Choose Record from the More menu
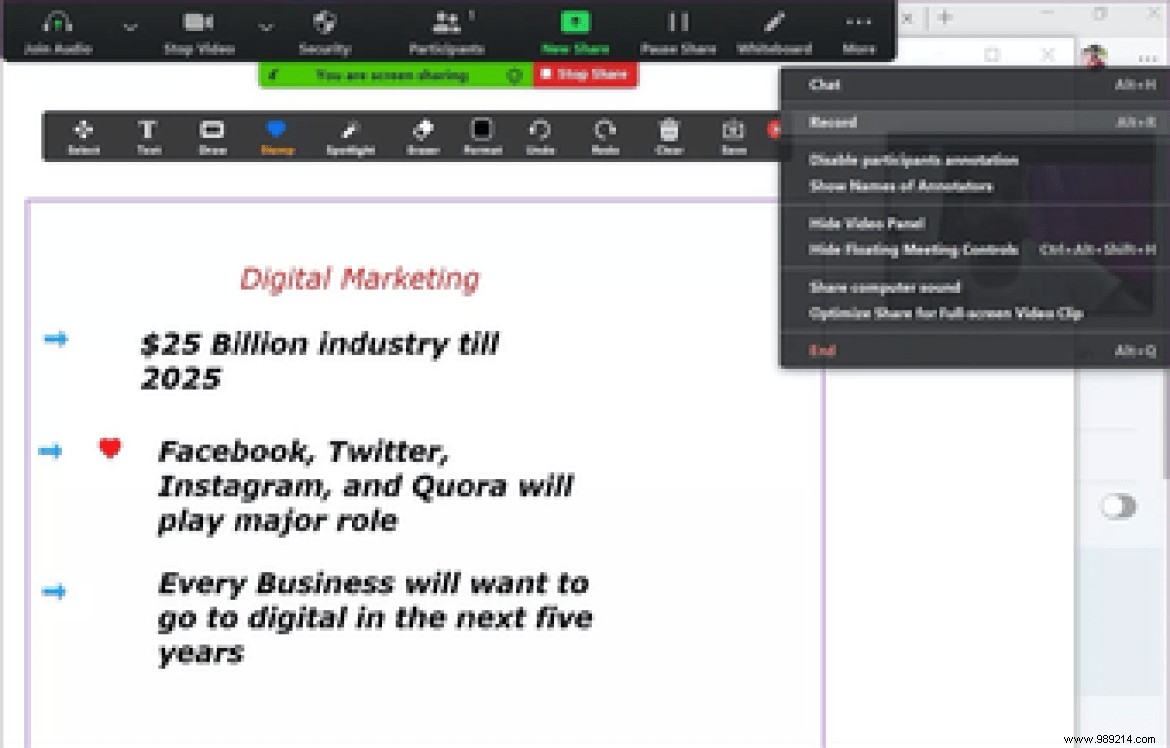Image resolution: width=1170 pixels, height=748 pixels. pos(833,122)
